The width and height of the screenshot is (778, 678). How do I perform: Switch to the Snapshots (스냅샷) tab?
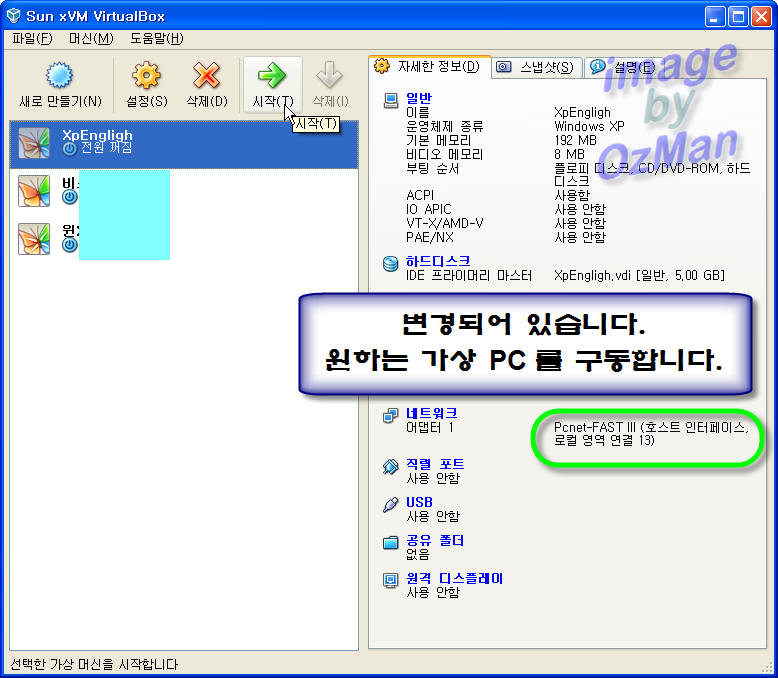tap(537, 67)
